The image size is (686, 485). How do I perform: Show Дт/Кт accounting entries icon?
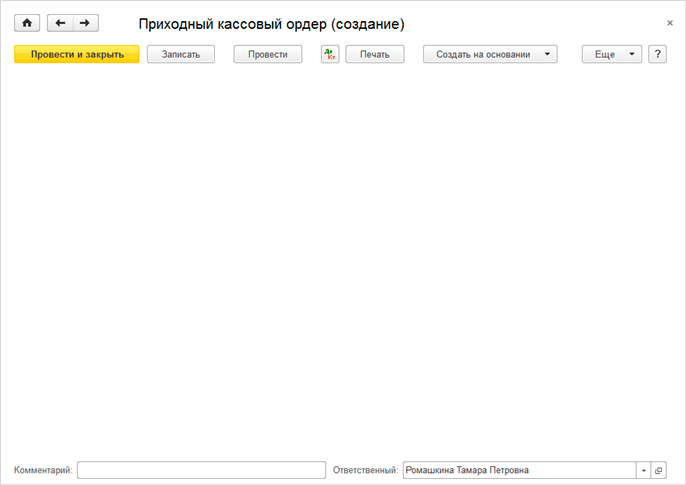tap(330, 55)
